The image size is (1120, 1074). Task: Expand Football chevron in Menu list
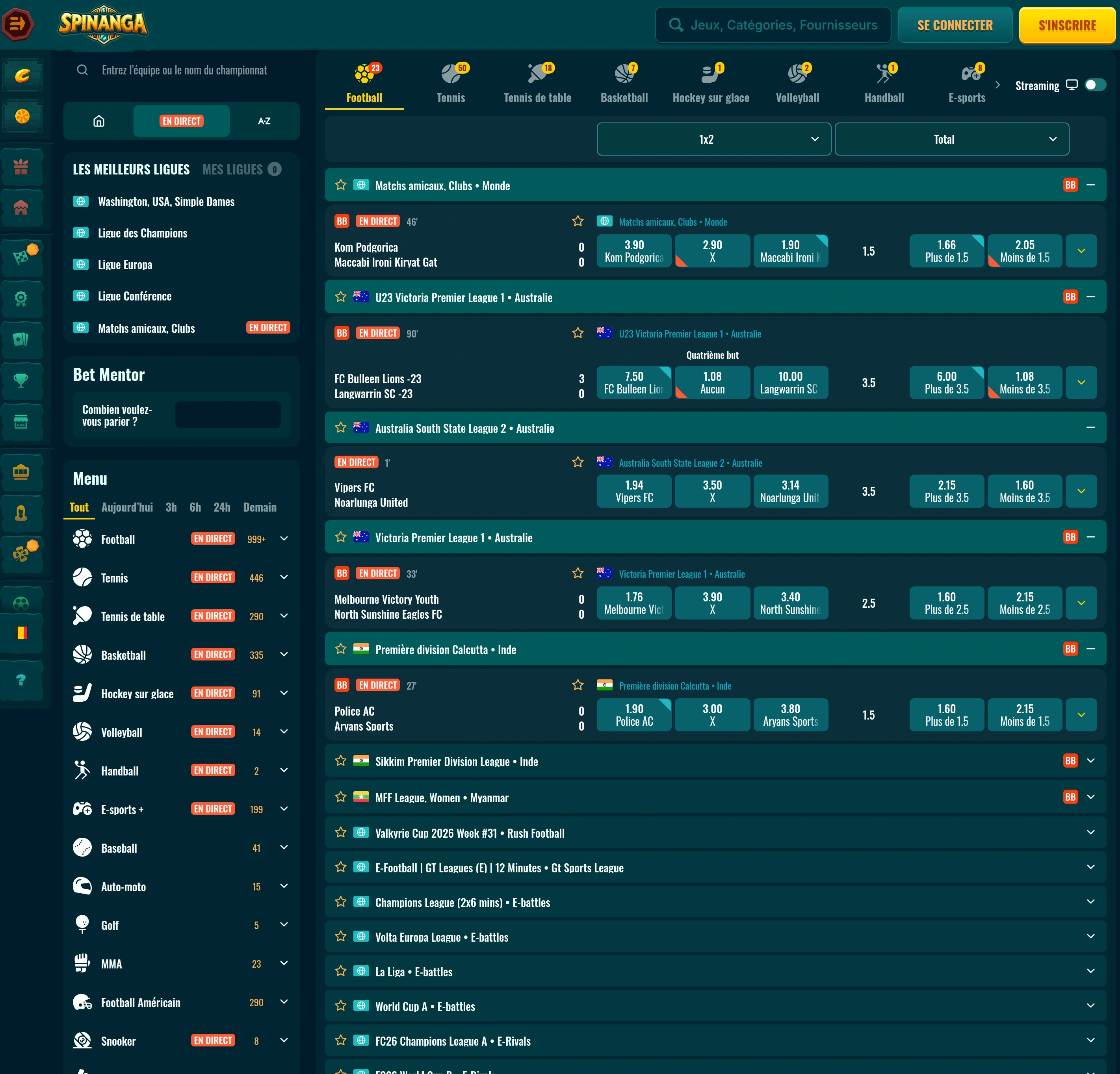coord(284,539)
